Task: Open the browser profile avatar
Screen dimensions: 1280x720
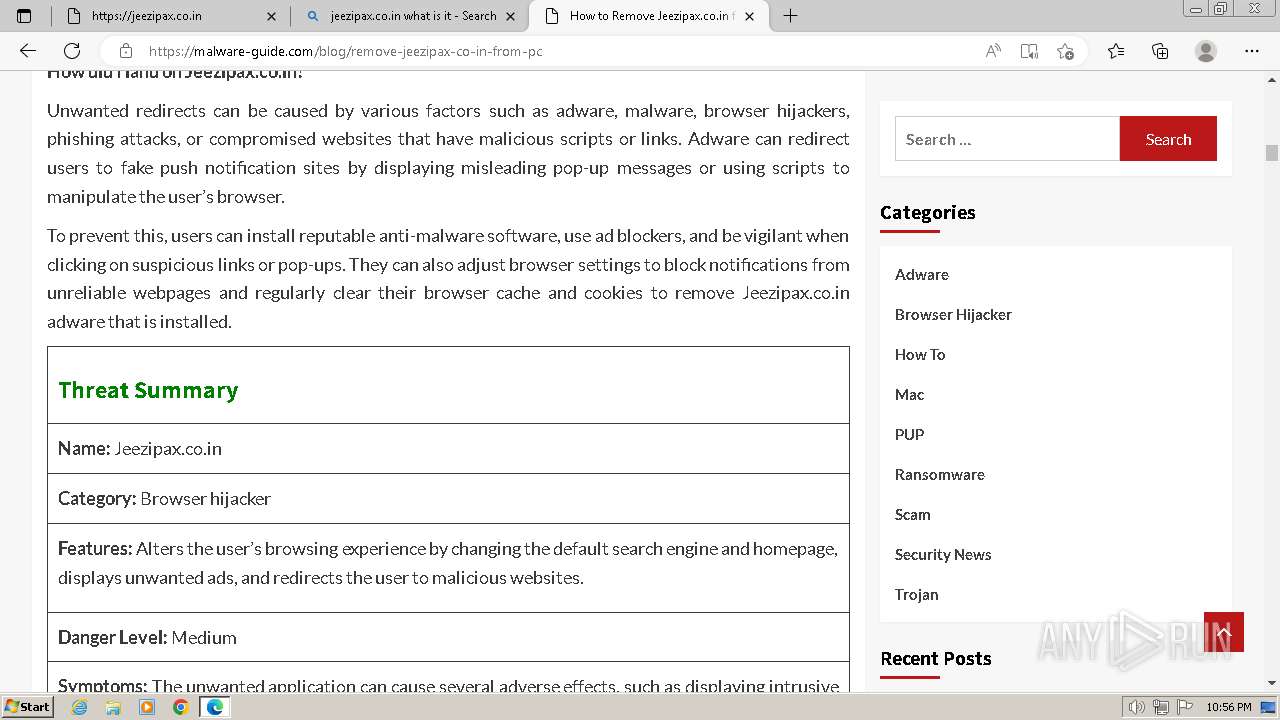Action: click(1206, 51)
